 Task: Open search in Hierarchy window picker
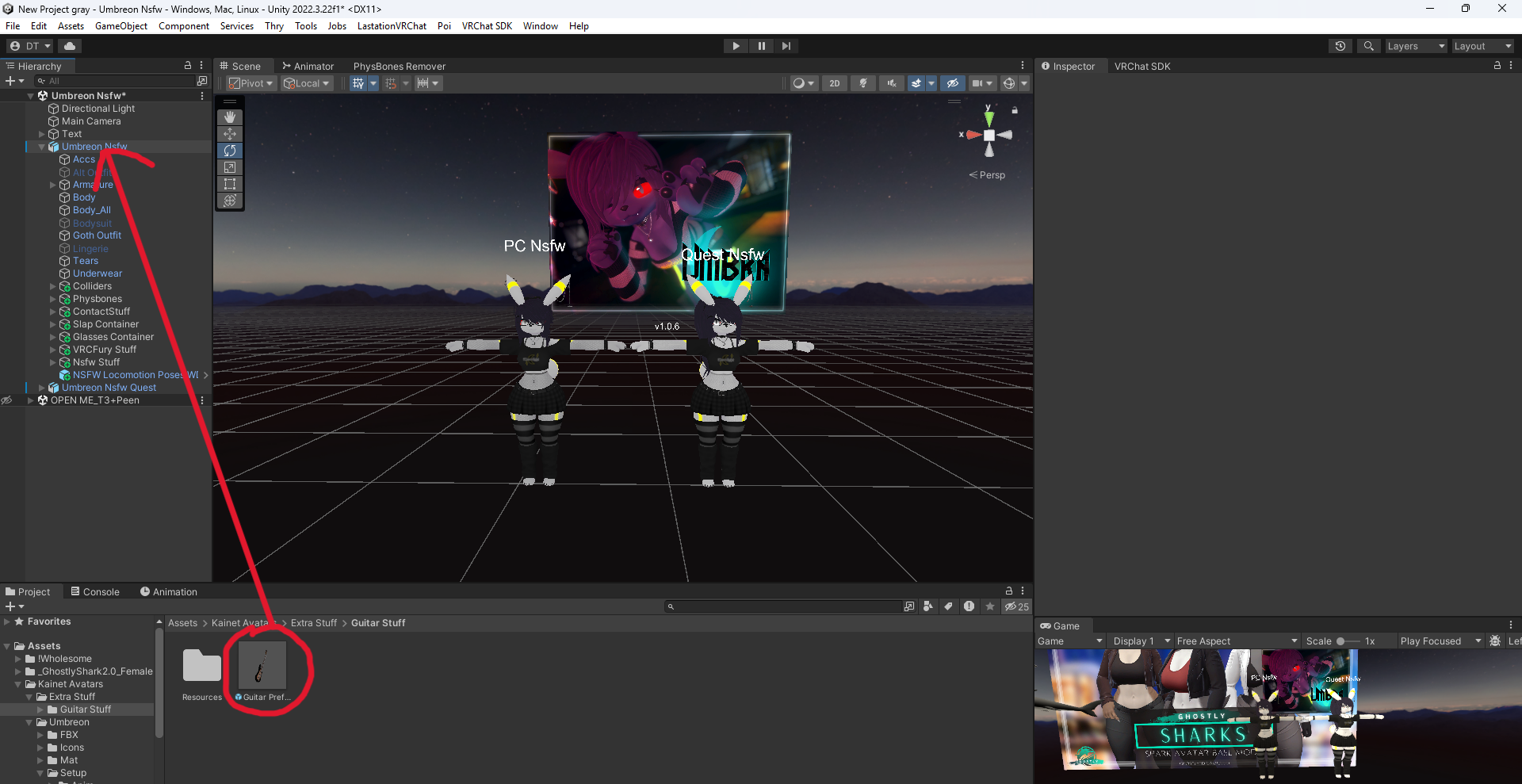[x=202, y=81]
